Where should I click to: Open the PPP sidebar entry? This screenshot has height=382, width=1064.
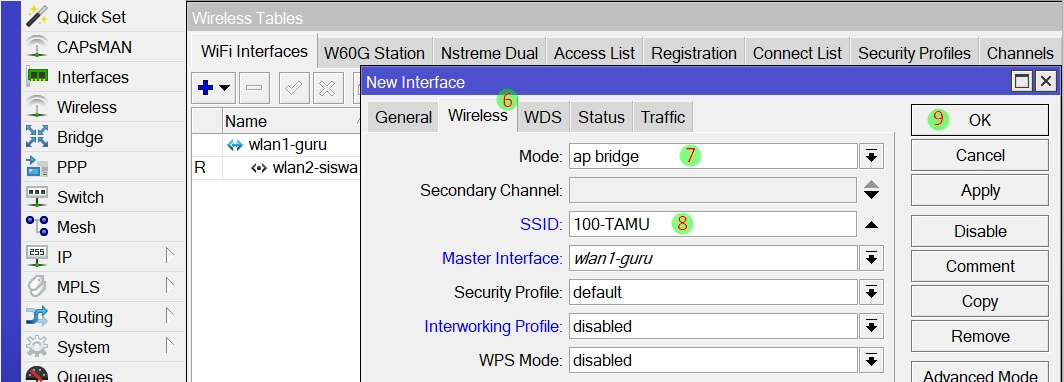104,167
